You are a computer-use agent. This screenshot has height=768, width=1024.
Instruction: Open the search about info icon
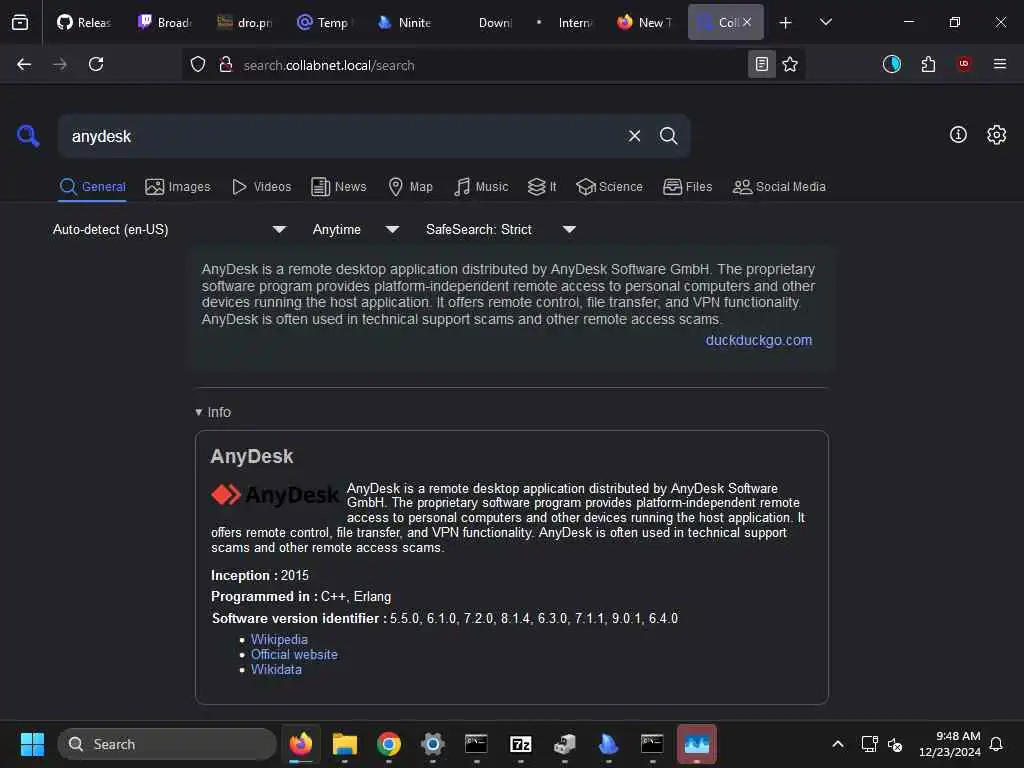pos(958,135)
